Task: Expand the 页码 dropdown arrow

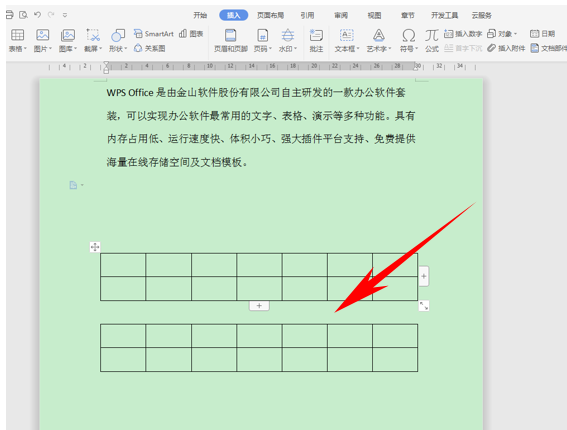Action: 270,48
